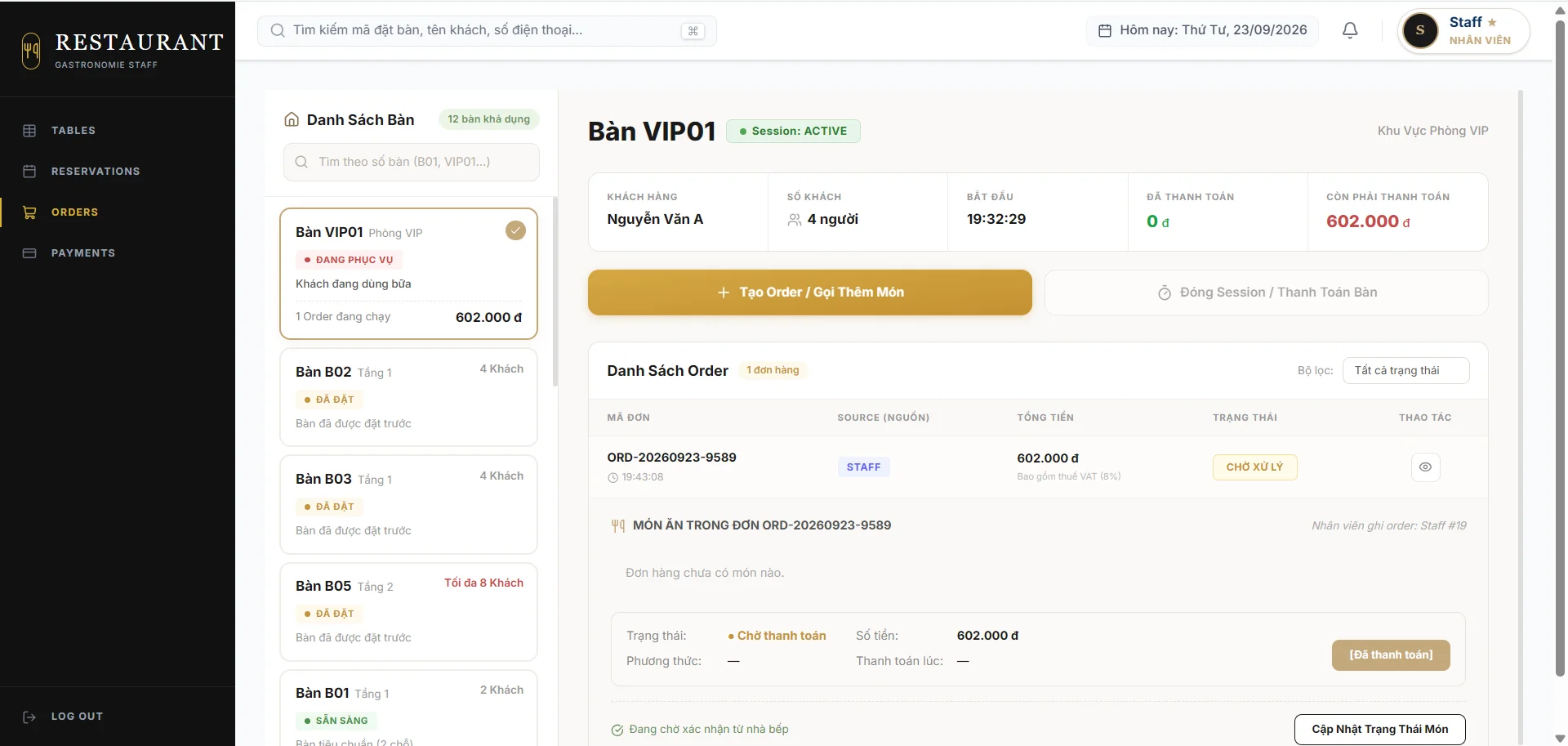The width and height of the screenshot is (1568, 746).
Task: Select the Orders menu item
Action: [74, 212]
